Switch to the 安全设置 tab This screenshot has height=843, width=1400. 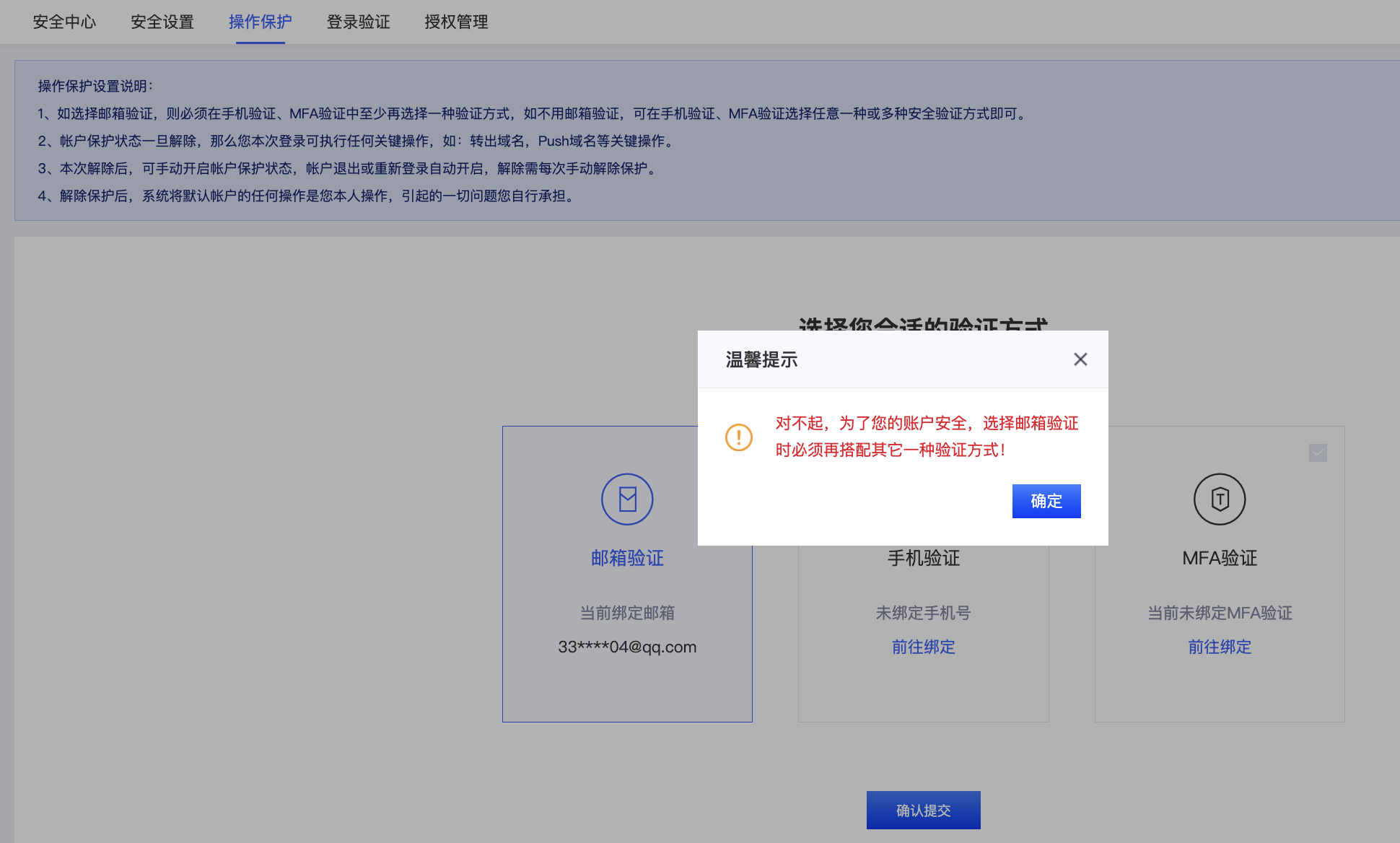(162, 22)
